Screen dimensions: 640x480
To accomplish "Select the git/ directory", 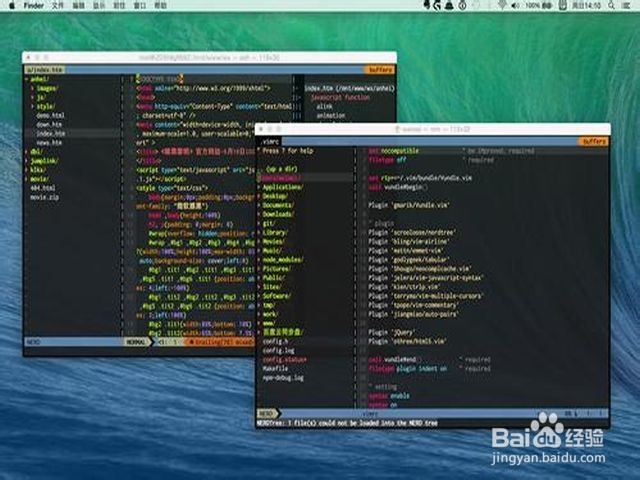I will pyautogui.click(x=269, y=223).
